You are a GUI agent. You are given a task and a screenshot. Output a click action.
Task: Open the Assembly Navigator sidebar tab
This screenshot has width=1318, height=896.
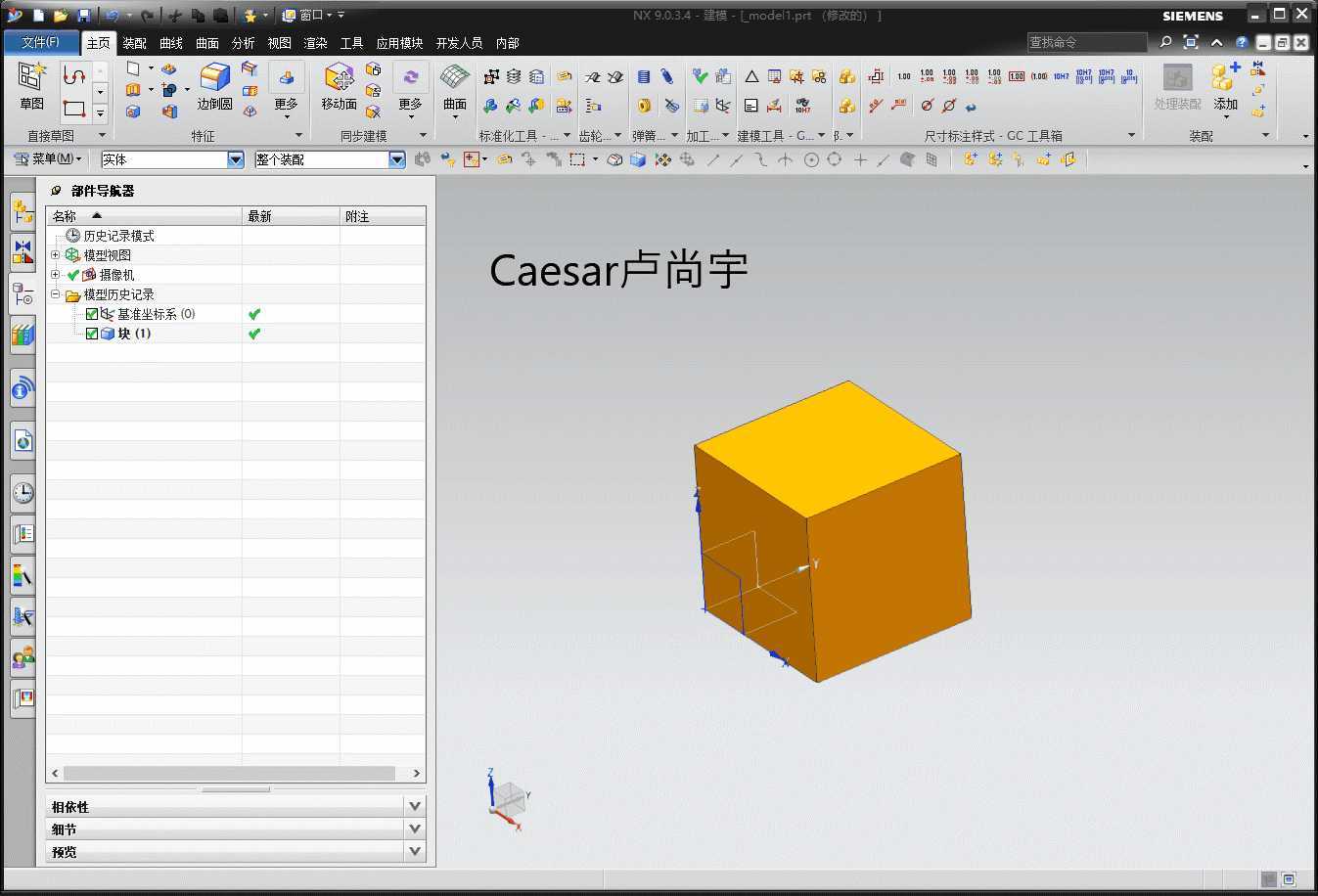[23, 210]
